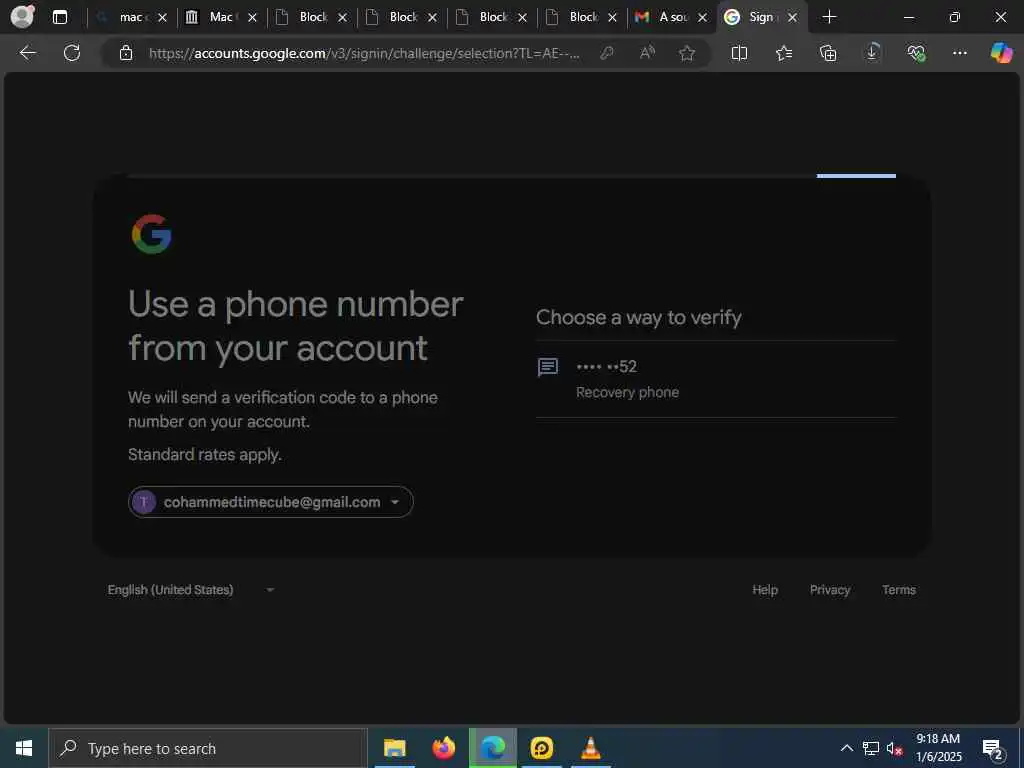Open Split screen view
The image size is (1024, 768).
click(x=739, y=53)
